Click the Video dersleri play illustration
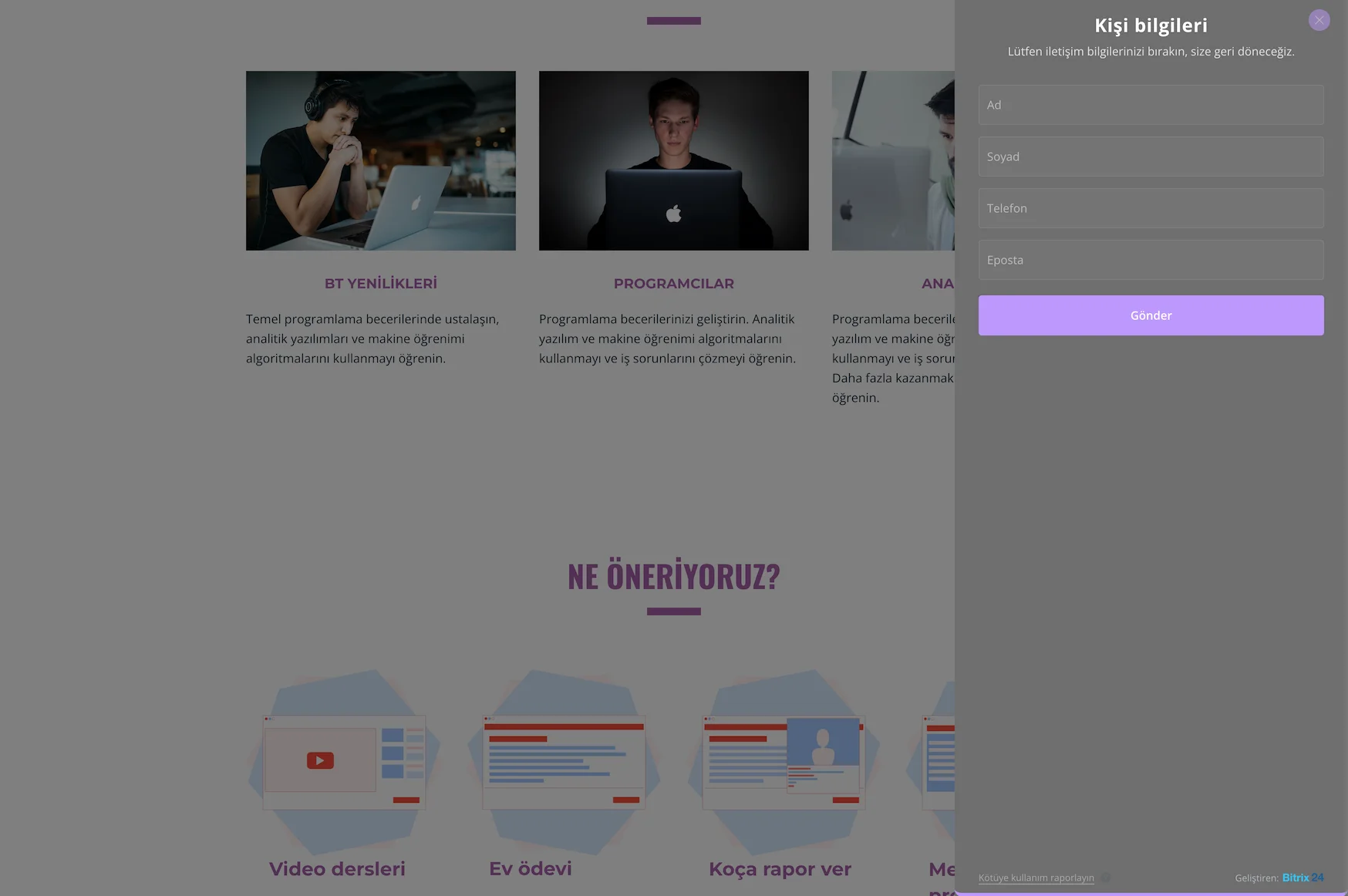 point(344,762)
